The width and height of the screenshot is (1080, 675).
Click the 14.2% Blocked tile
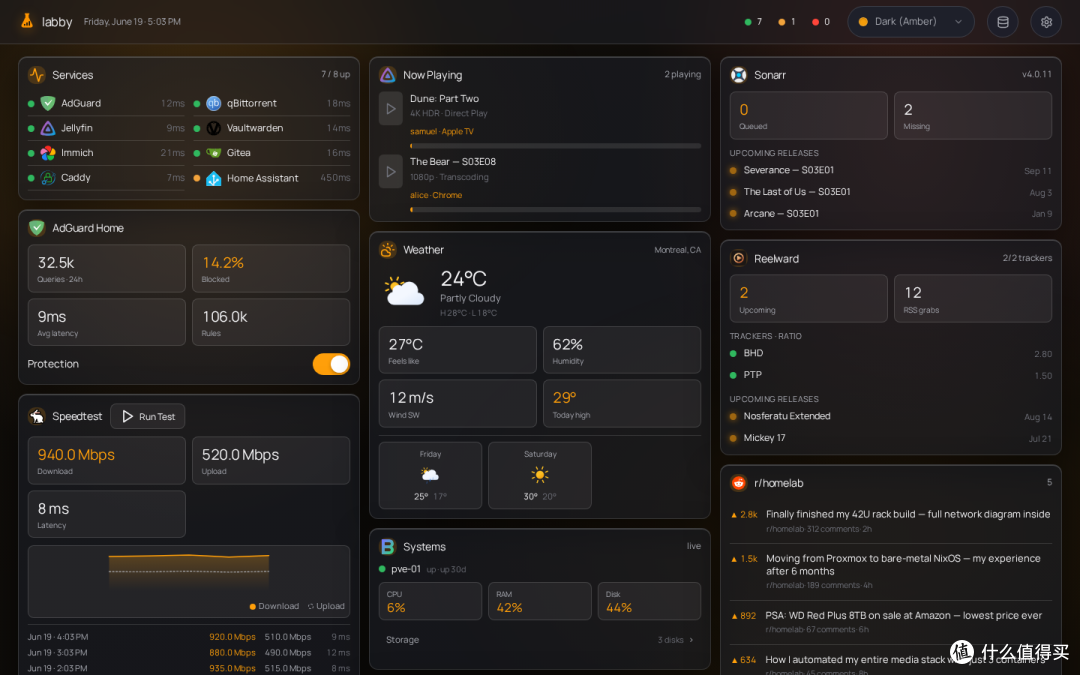(x=271, y=269)
